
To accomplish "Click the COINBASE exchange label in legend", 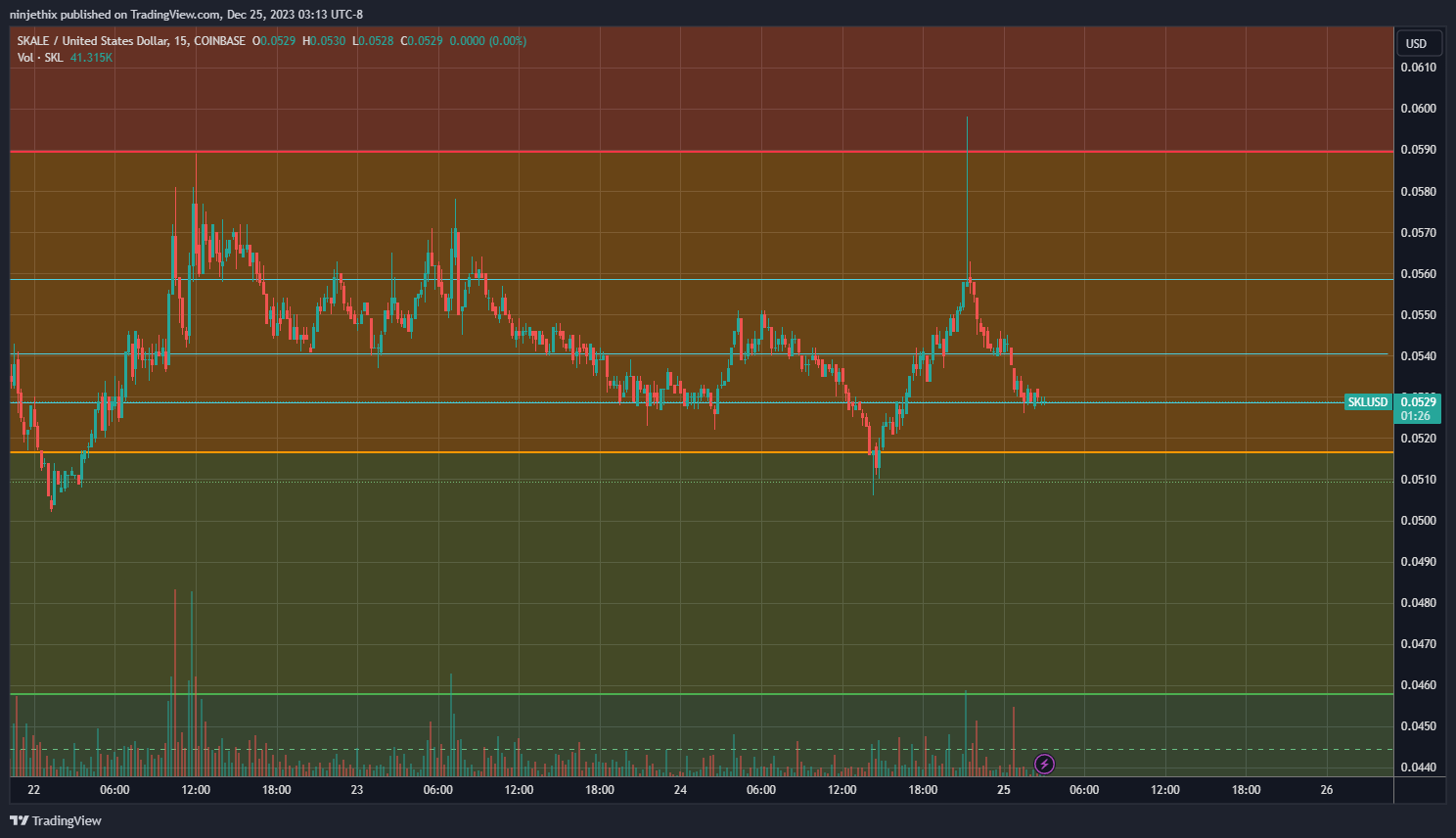I will coord(219,41).
